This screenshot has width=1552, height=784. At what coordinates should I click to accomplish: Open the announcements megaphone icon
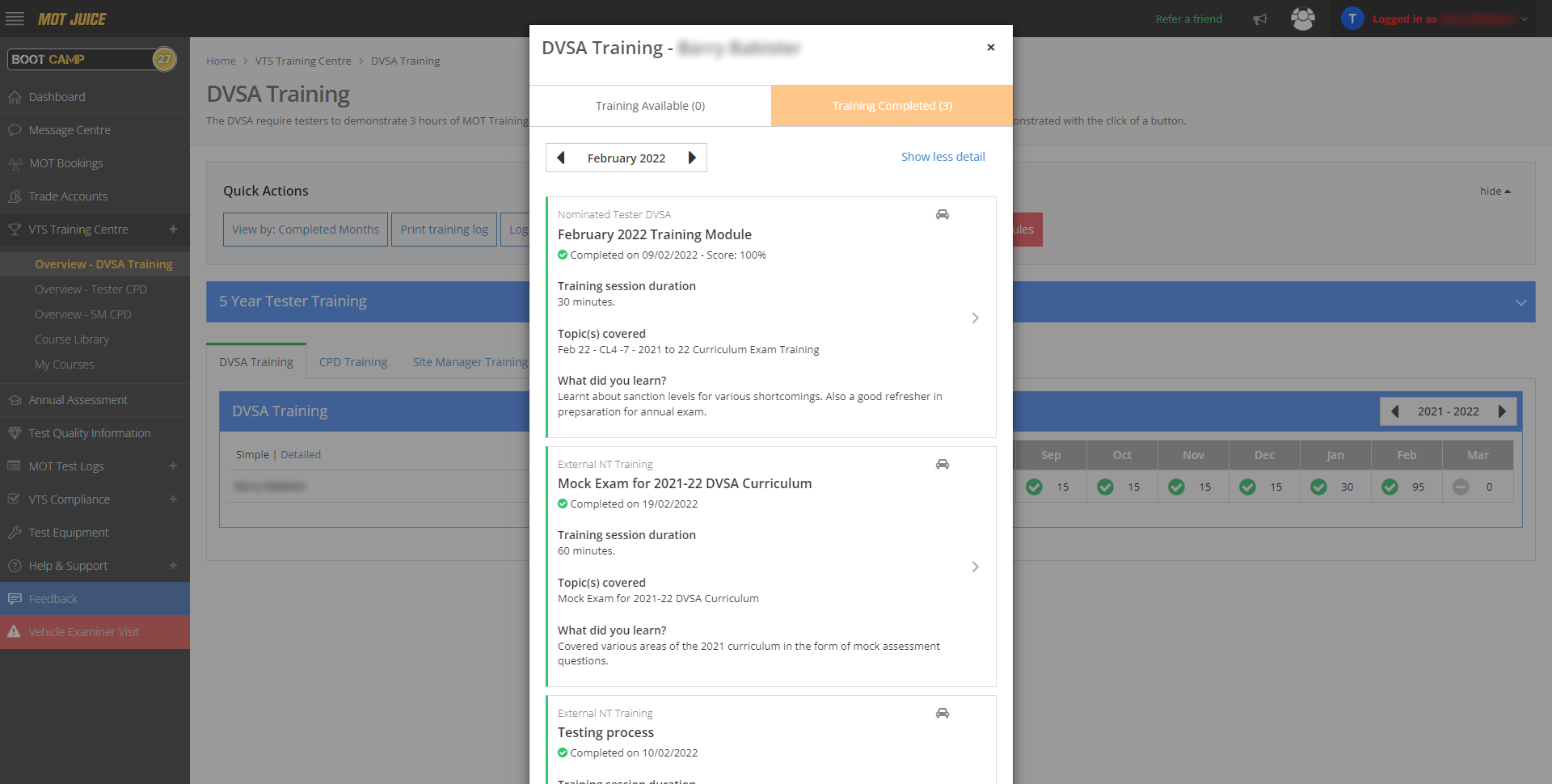pos(1259,19)
